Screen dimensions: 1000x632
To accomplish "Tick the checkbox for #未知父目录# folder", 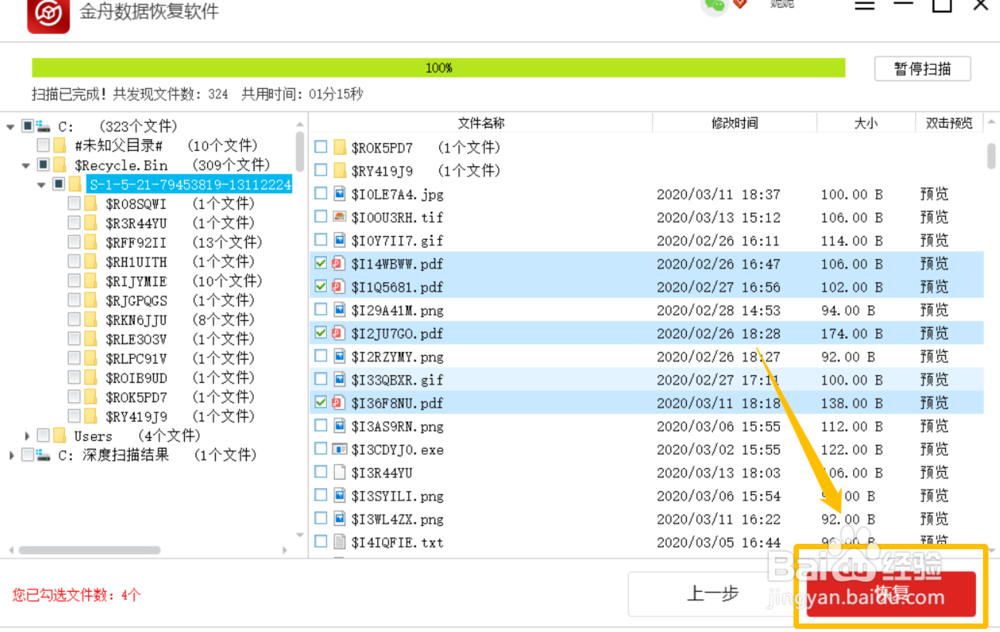I will (x=43, y=145).
